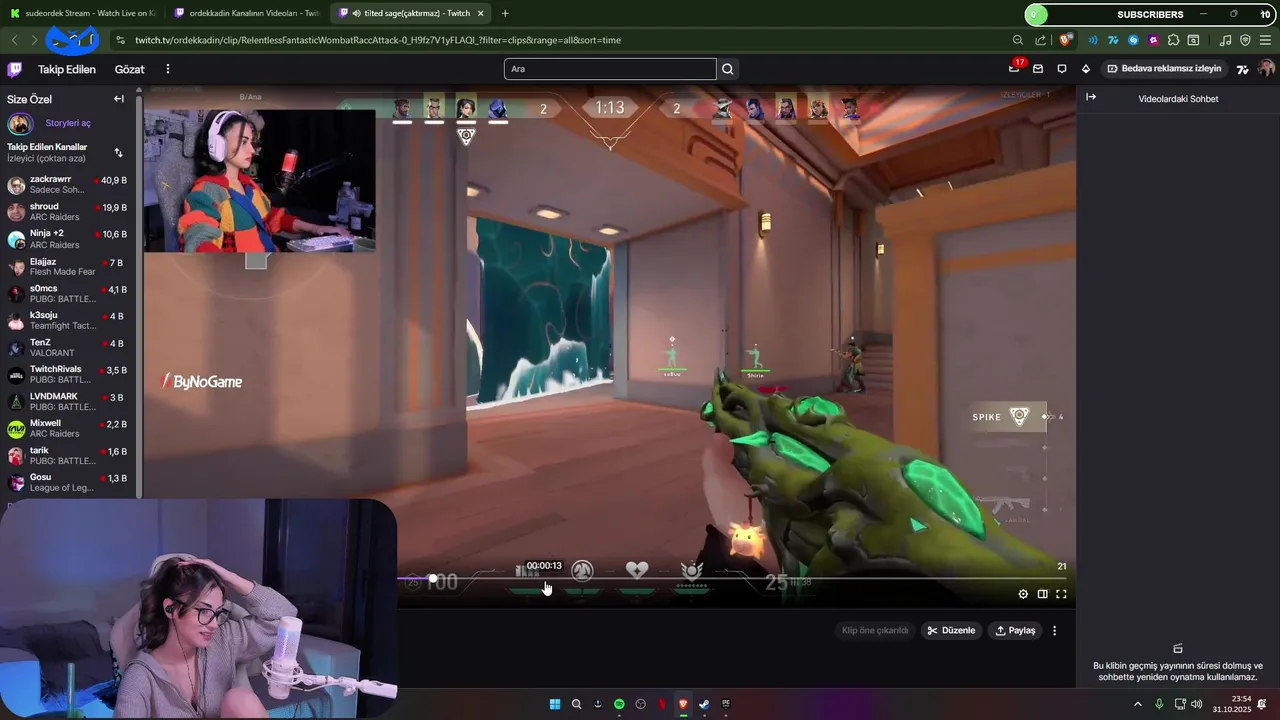Viewport: 1280px width, 720px height.
Task: Open Steam from the taskbar
Action: [x=704, y=704]
